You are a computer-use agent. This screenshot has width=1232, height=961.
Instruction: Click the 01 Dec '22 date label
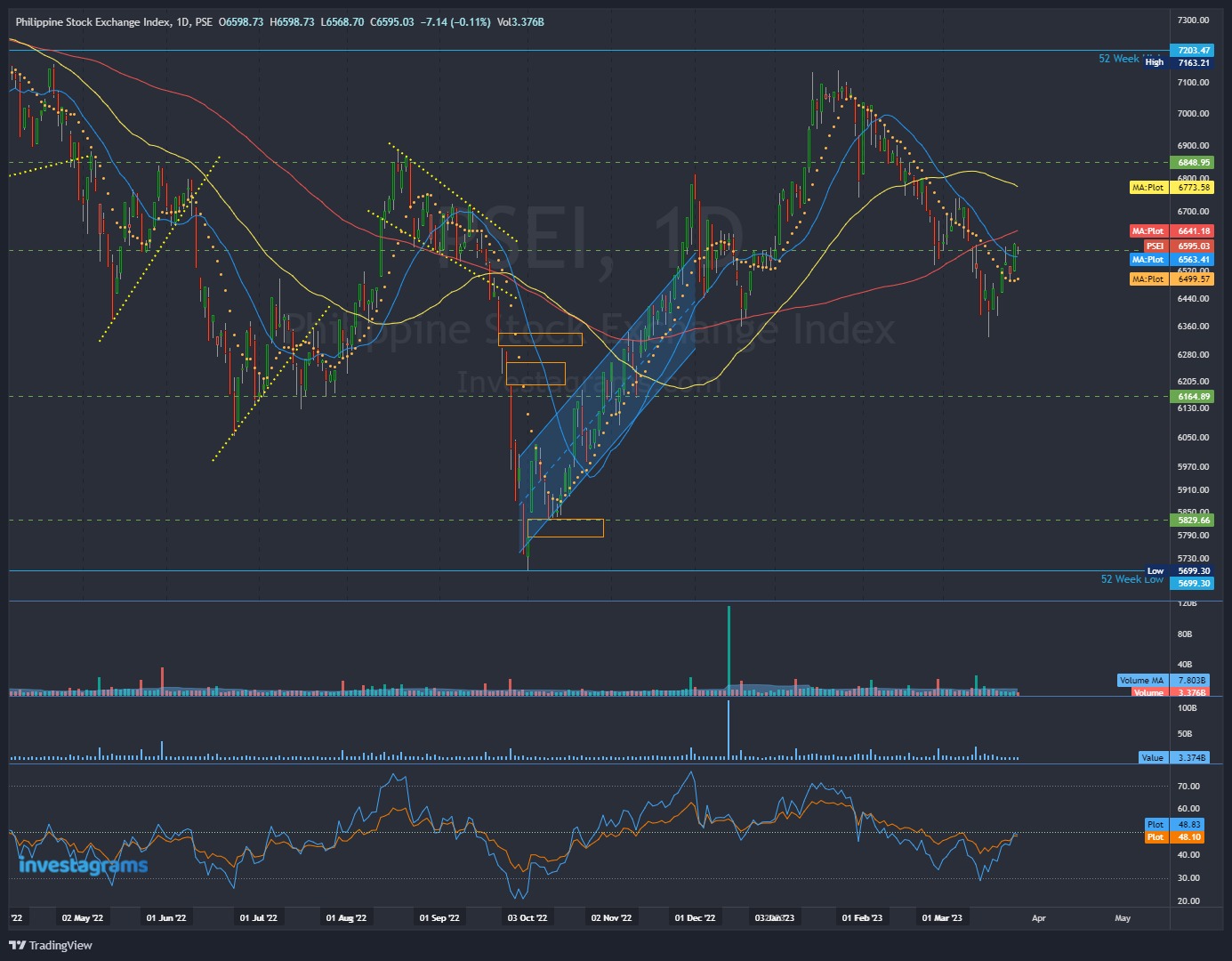(x=695, y=918)
